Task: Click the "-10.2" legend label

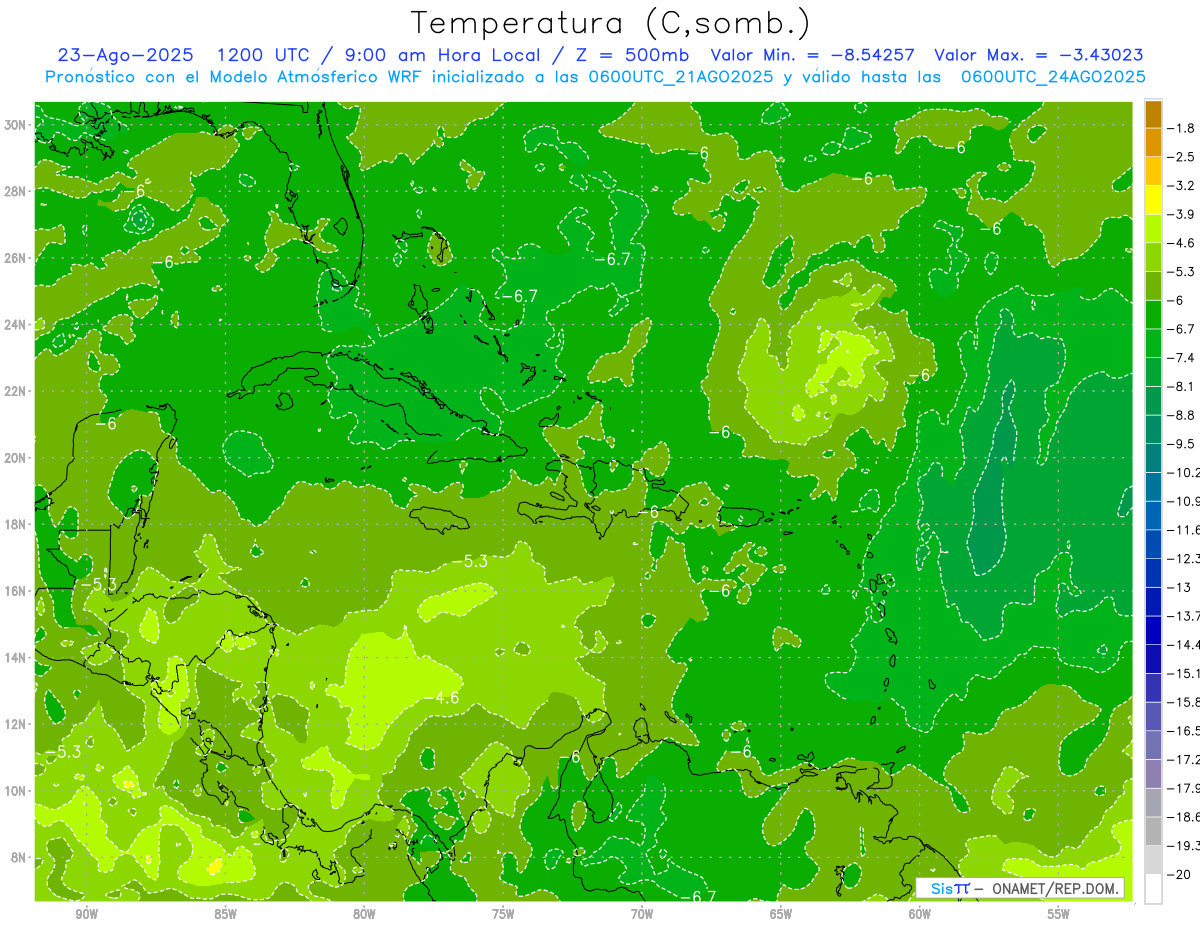Action: coord(1184,472)
